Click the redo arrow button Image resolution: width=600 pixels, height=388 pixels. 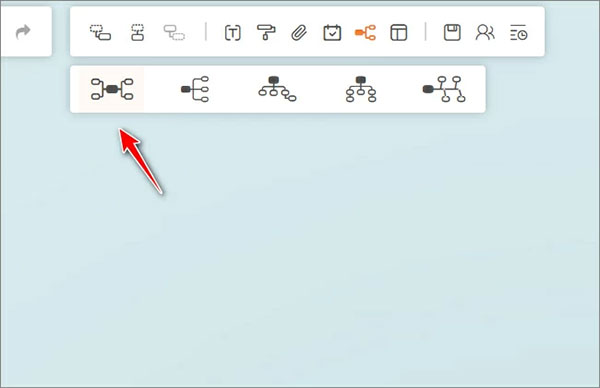(23, 32)
